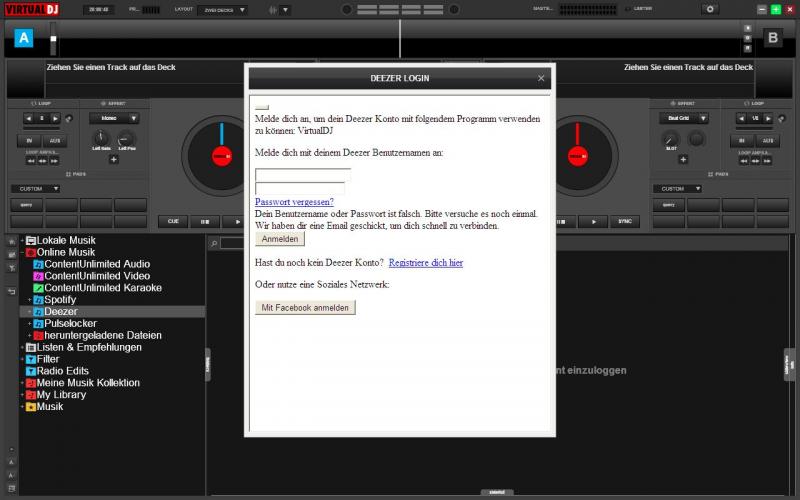
Task: Double the right deck loop length
Action: click(x=768, y=118)
